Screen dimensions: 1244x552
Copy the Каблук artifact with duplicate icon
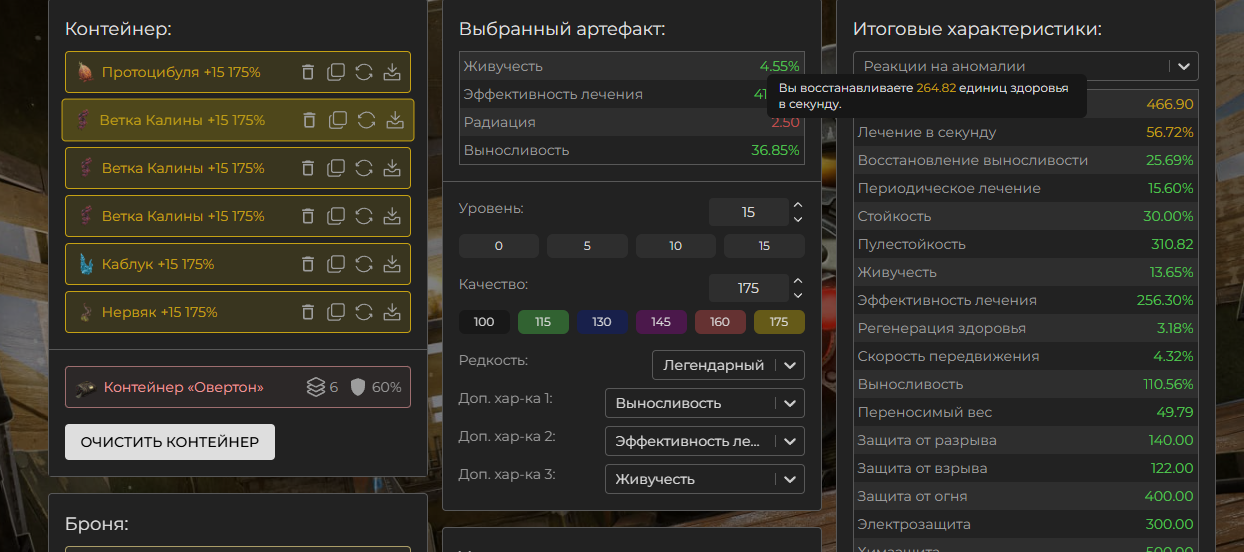pyautogui.click(x=336, y=264)
